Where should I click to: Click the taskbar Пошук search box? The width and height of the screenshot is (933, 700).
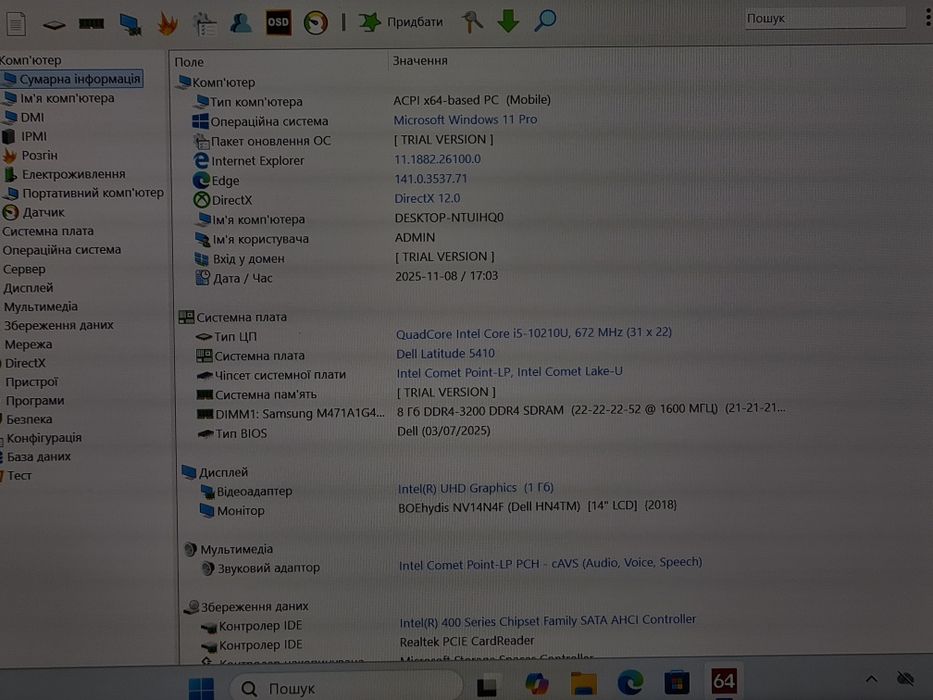pyautogui.click(x=345, y=688)
